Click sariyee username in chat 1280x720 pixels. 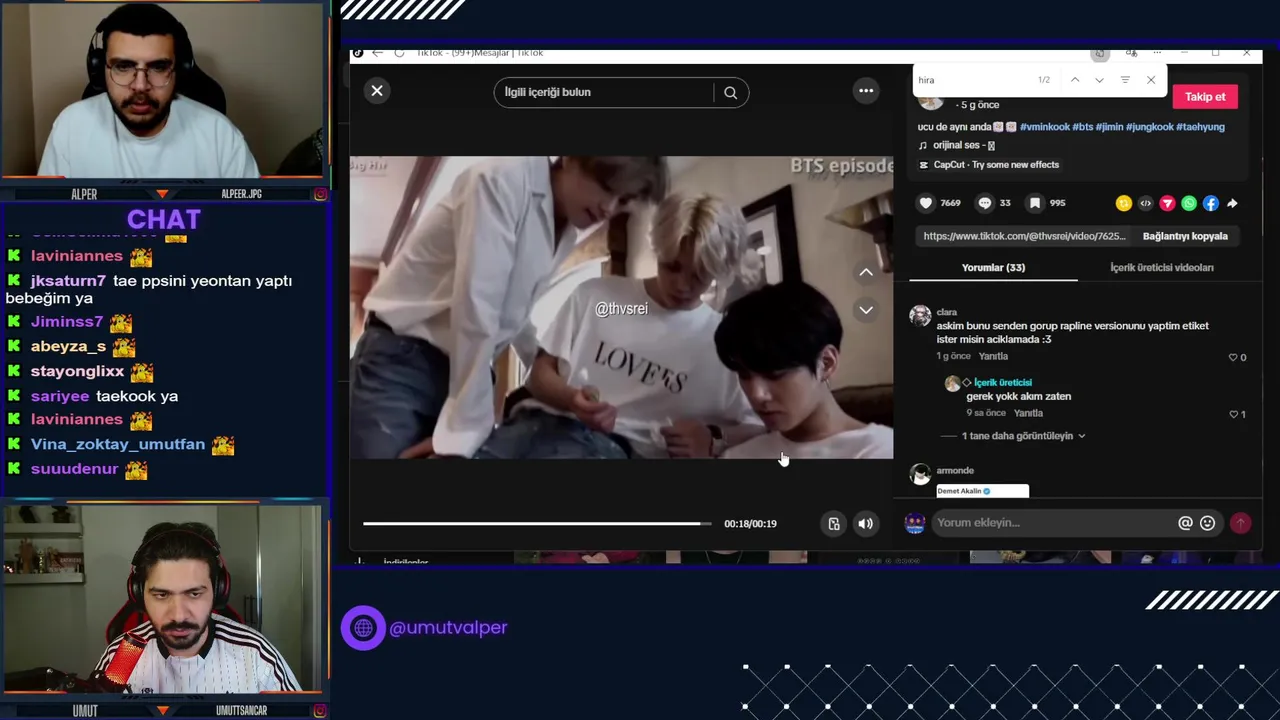tap(60, 396)
